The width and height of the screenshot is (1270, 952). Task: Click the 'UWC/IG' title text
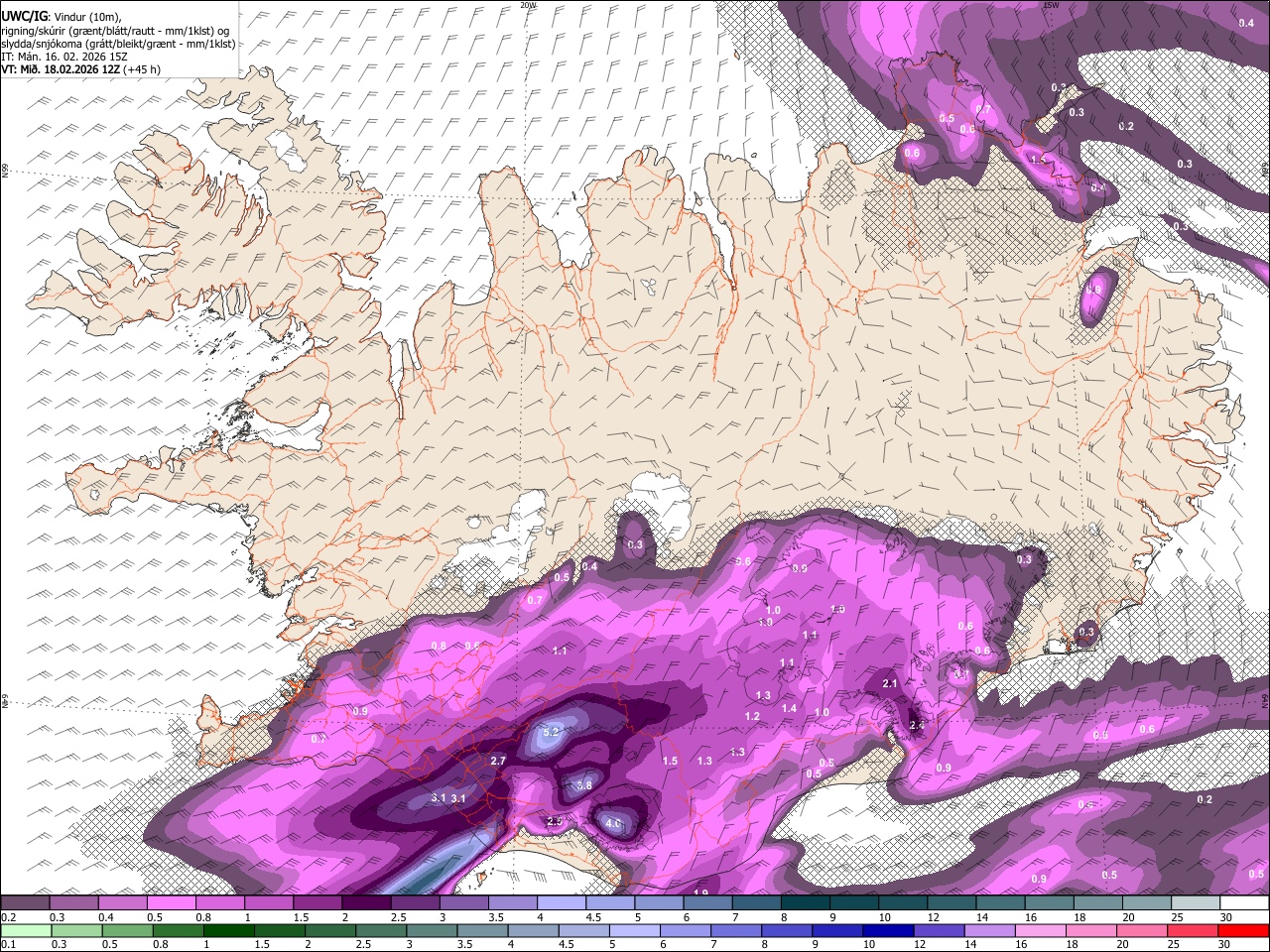pos(23,16)
